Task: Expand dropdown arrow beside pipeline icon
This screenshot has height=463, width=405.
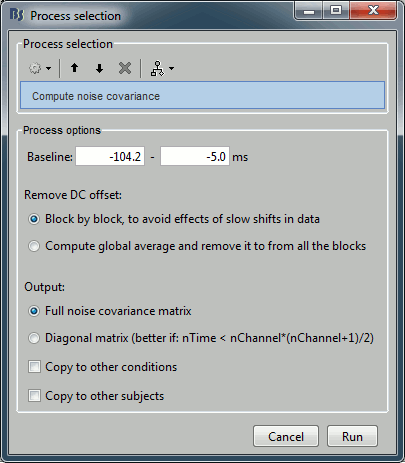Action: point(171,69)
